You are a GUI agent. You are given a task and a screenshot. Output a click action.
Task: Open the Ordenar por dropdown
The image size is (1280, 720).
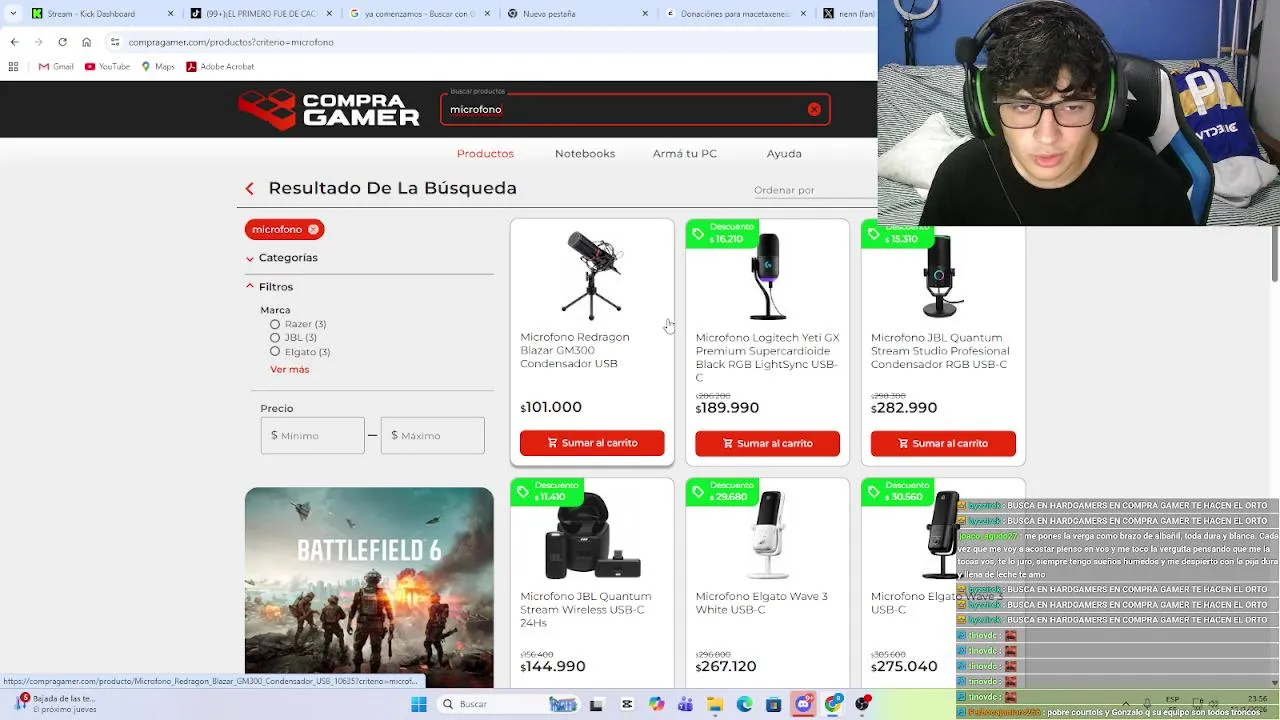[x=814, y=190]
